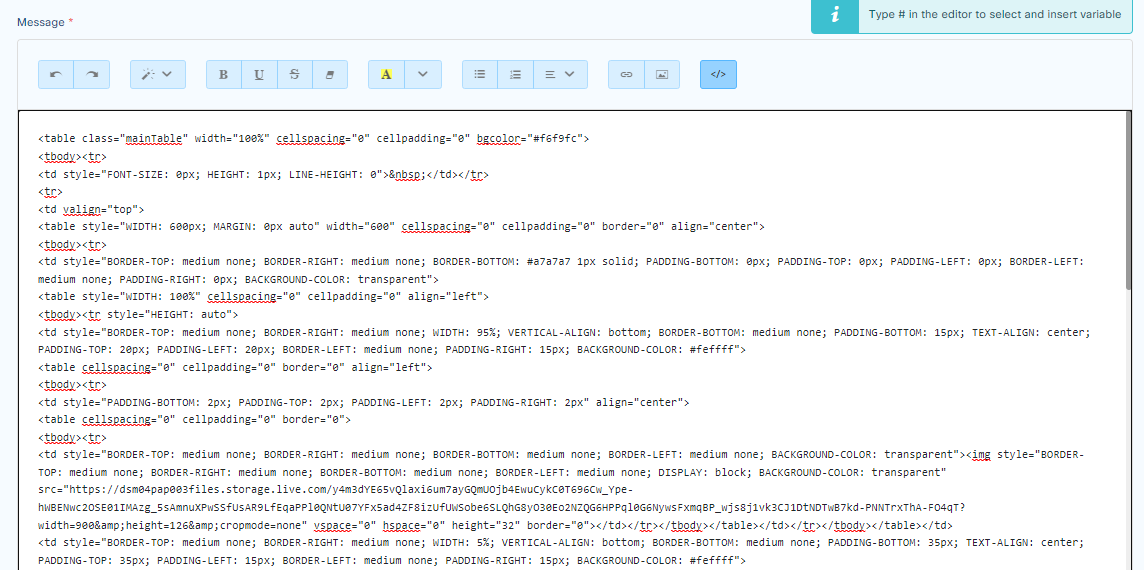Click the mainTable opening tag line

pyautogui.click(x=313, y=139)
